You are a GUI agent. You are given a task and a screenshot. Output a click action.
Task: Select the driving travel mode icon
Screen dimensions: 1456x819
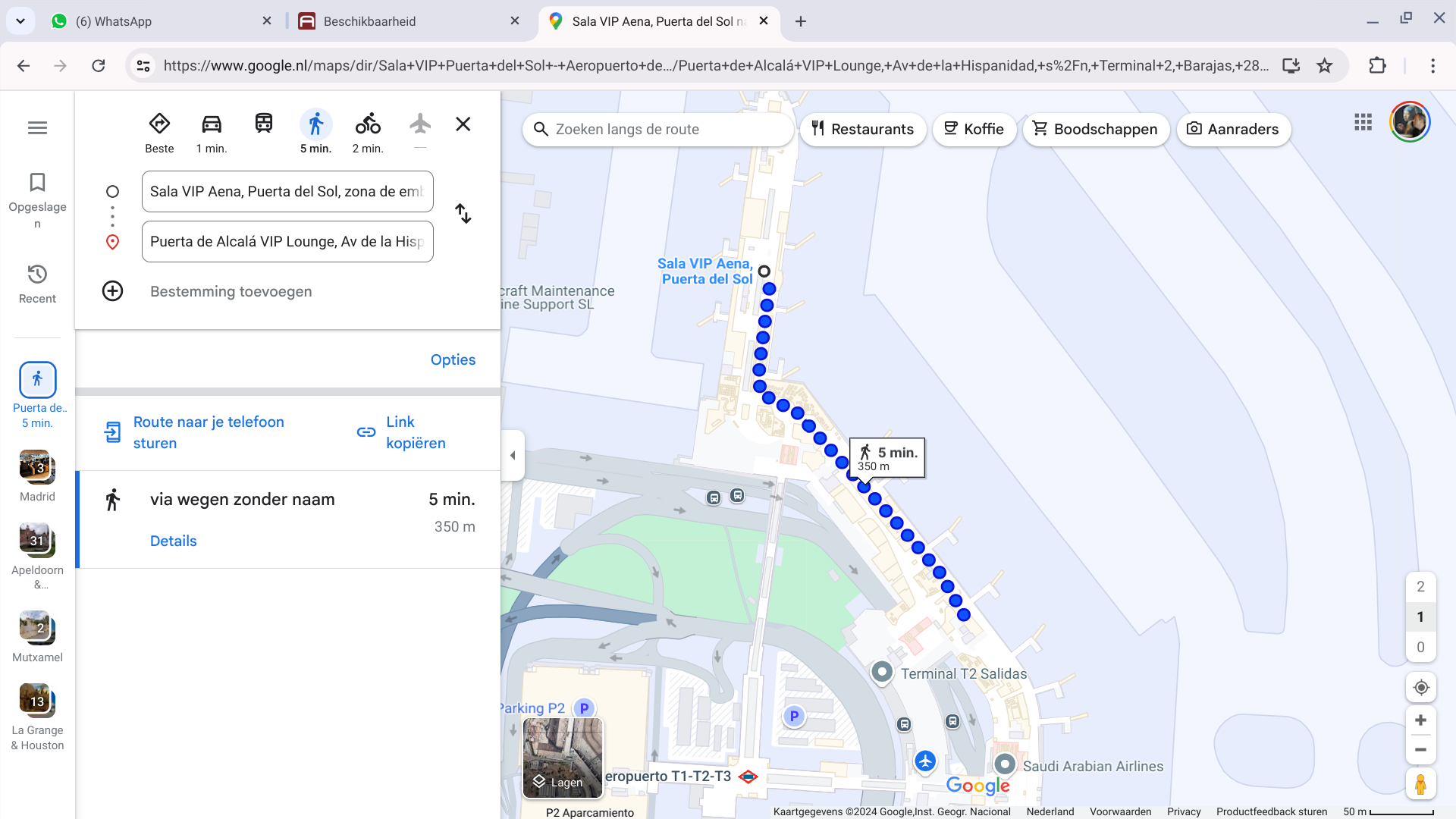(x=212, y=124)
